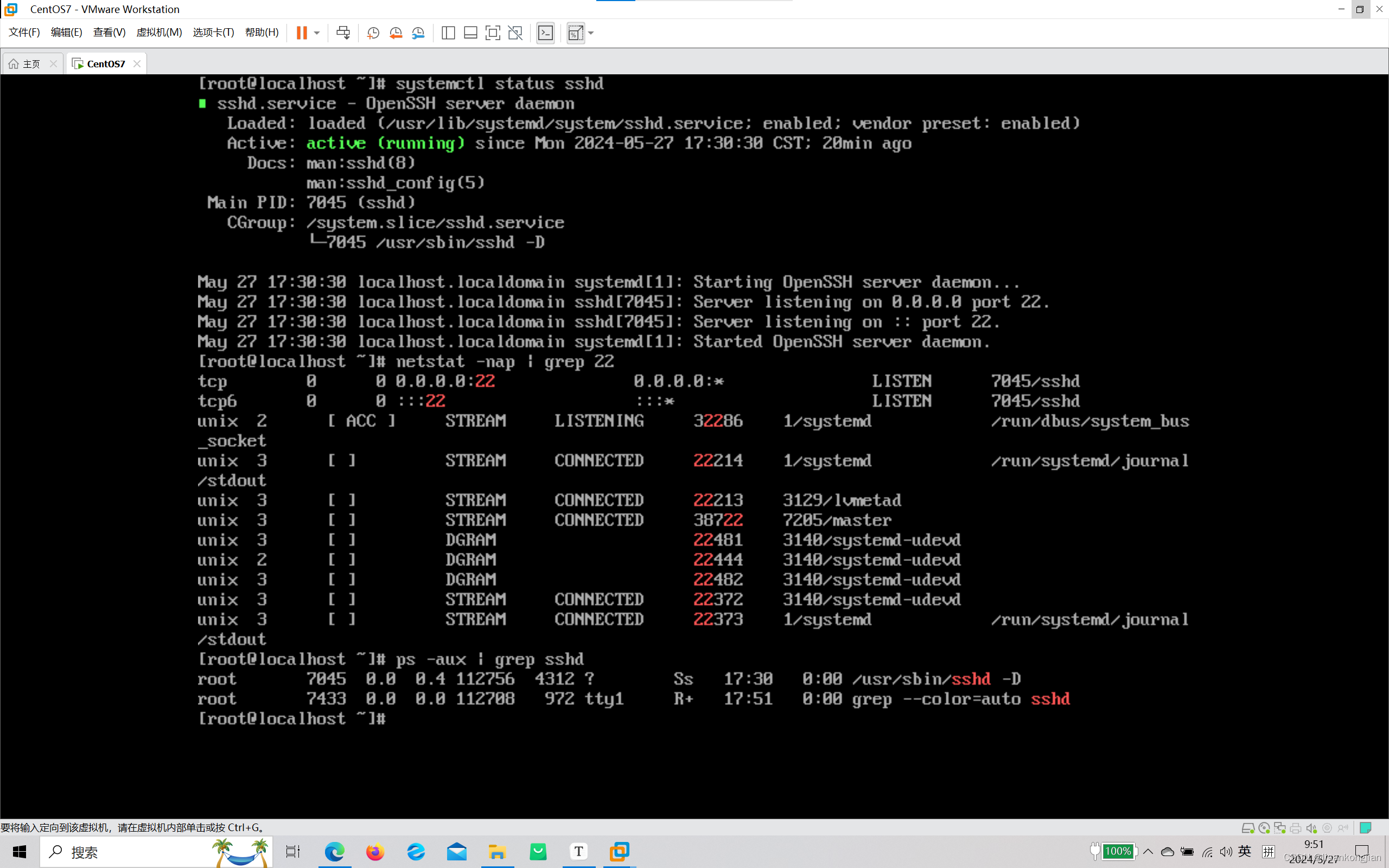The height and width of the screenshot is (868, 1389).
Task: Open the display stretch options dropdown
Action: pyautogui.click(x=591, y=33)
